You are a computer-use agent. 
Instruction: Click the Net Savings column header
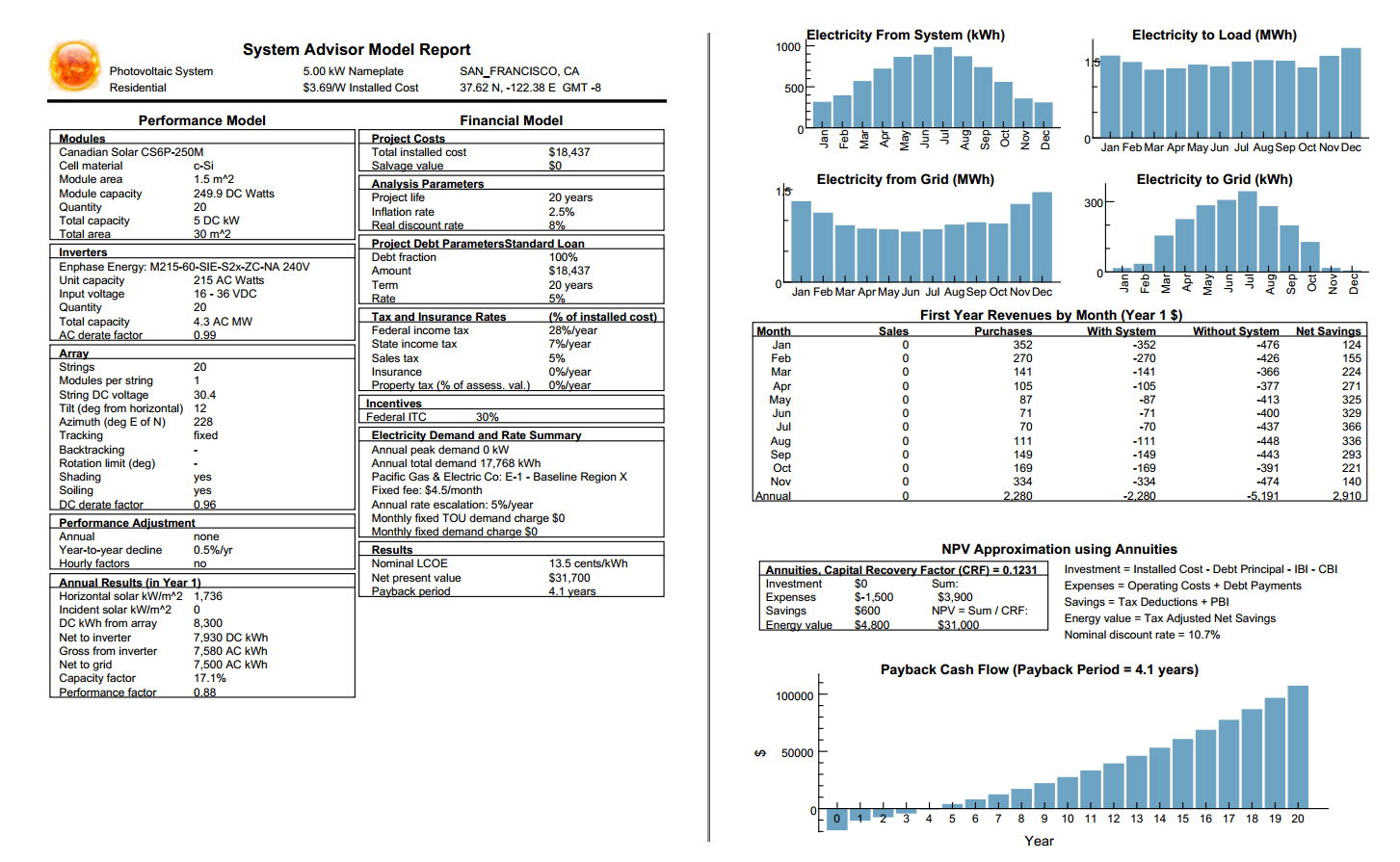pyautogui.click(x=1328, y=331)
